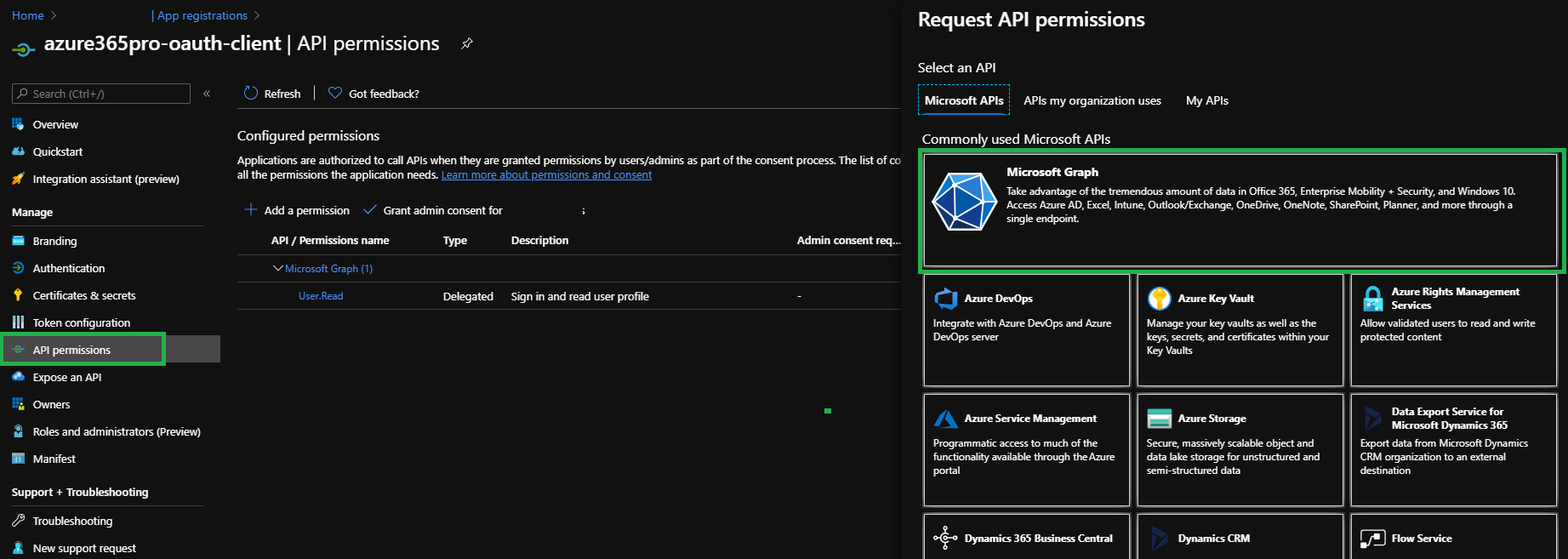Click the Description column header
The image size is (1568, 559).
540,240
